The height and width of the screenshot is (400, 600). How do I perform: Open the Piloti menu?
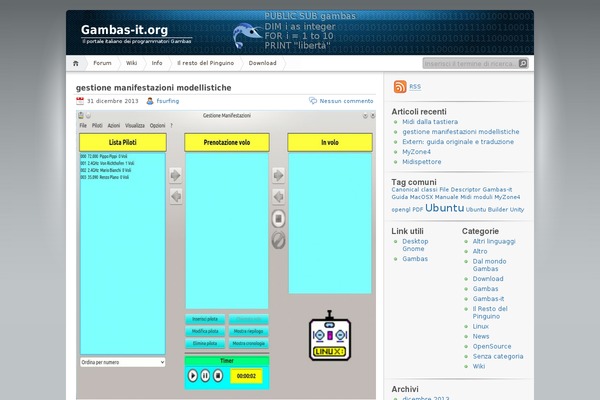pos(97,126)
